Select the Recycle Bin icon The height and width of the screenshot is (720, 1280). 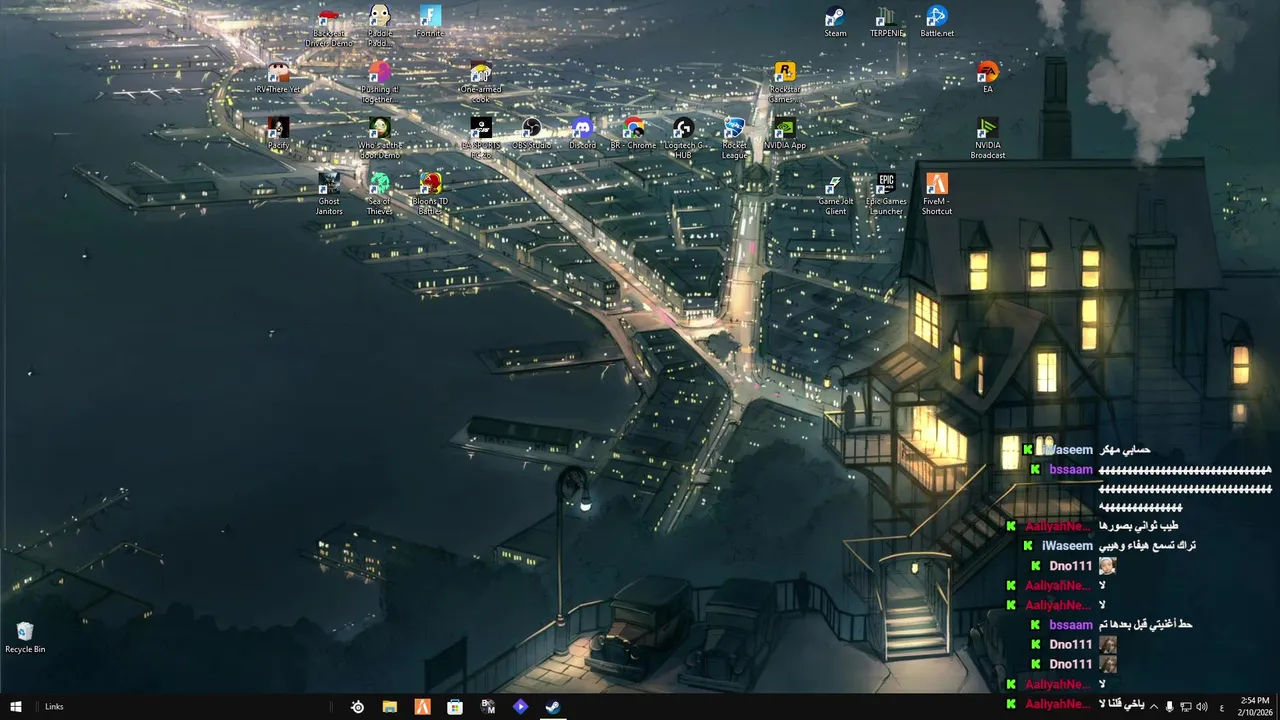[x=25, y=638]
